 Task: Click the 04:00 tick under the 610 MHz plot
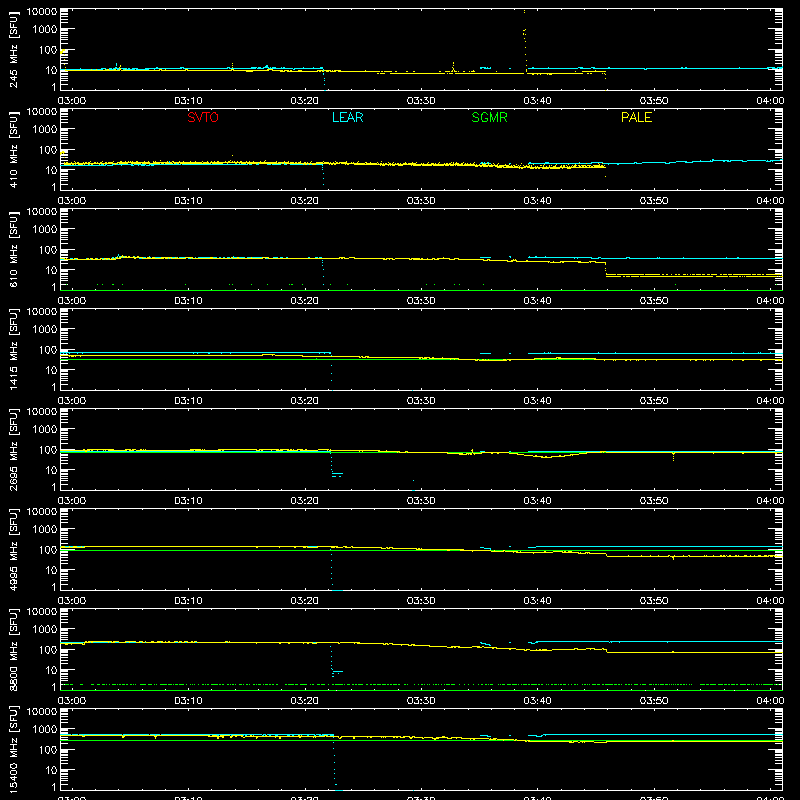click(770, 301)
